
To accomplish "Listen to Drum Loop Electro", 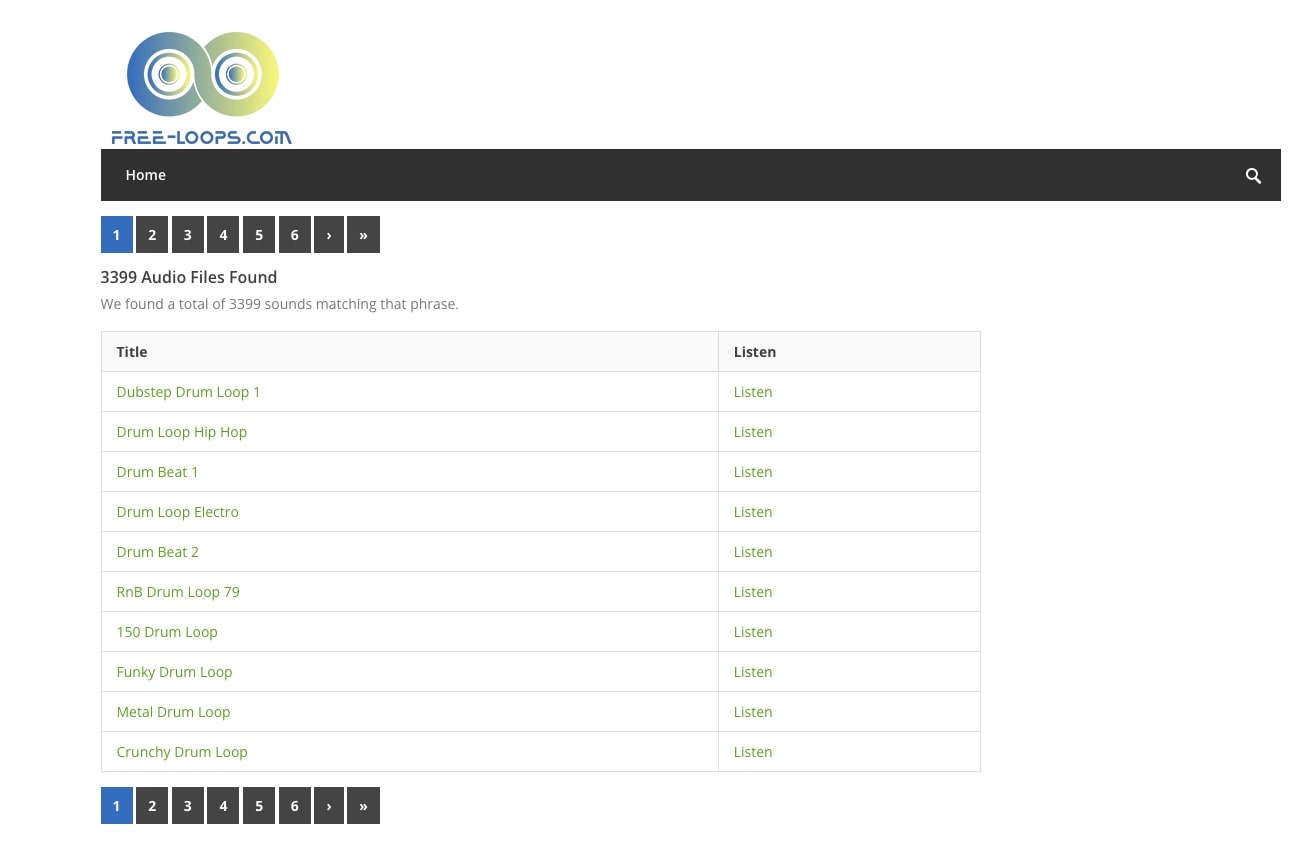I will 752,512.
